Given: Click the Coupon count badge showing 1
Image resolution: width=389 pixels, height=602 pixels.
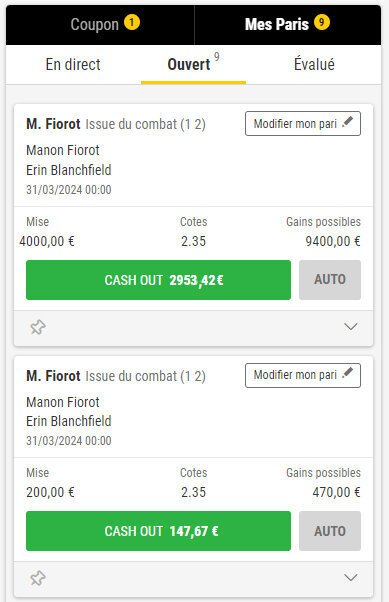Looking at the screenshot, I should pos(132,22).
